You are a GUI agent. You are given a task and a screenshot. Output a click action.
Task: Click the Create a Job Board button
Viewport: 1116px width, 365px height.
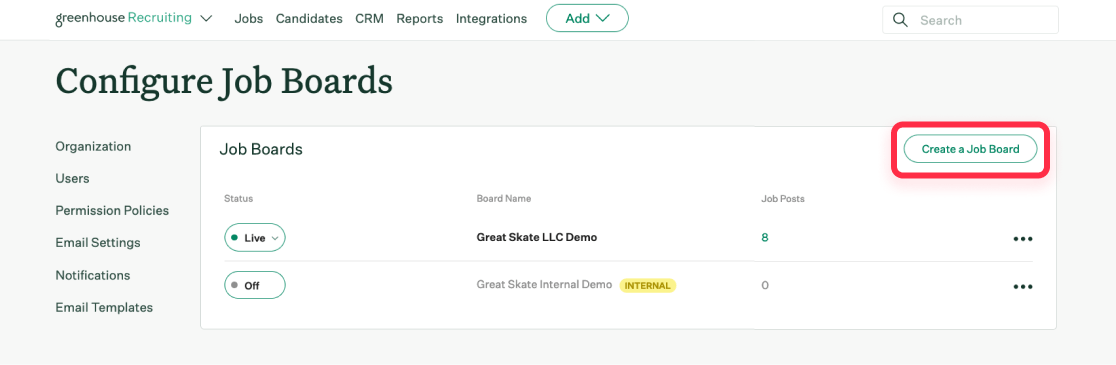(970, 149)
